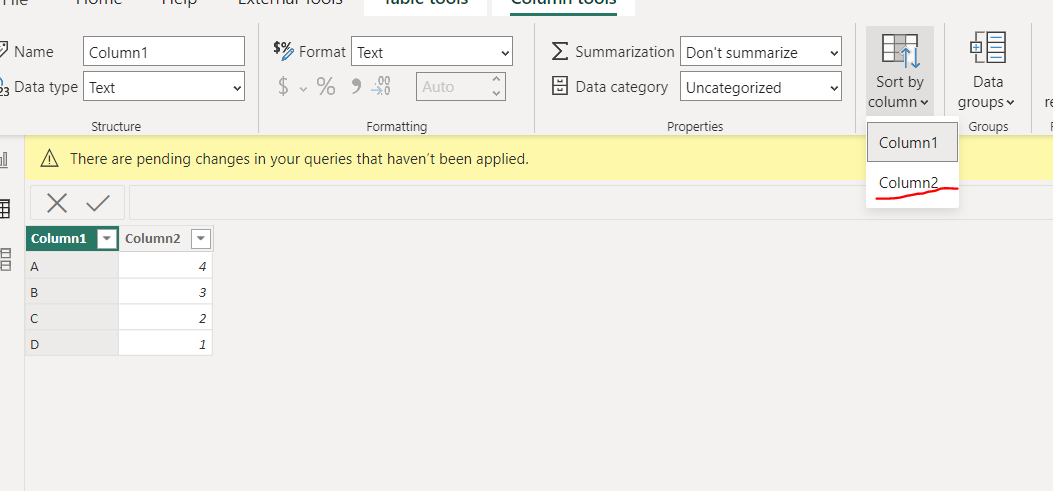Open the currency format dropdown arrow
Screen dimensions: 1053x491
[303, 88]
